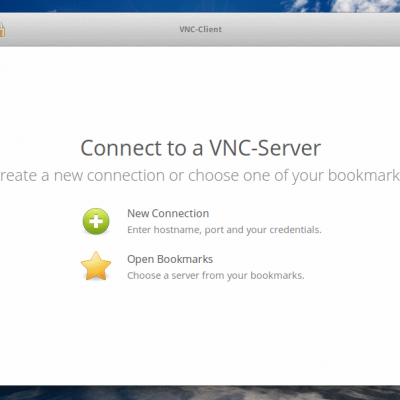Click the word 'VNC-Server' in the heading
The height and width of the screenshot is (400, 400).
tap(265, 148)
